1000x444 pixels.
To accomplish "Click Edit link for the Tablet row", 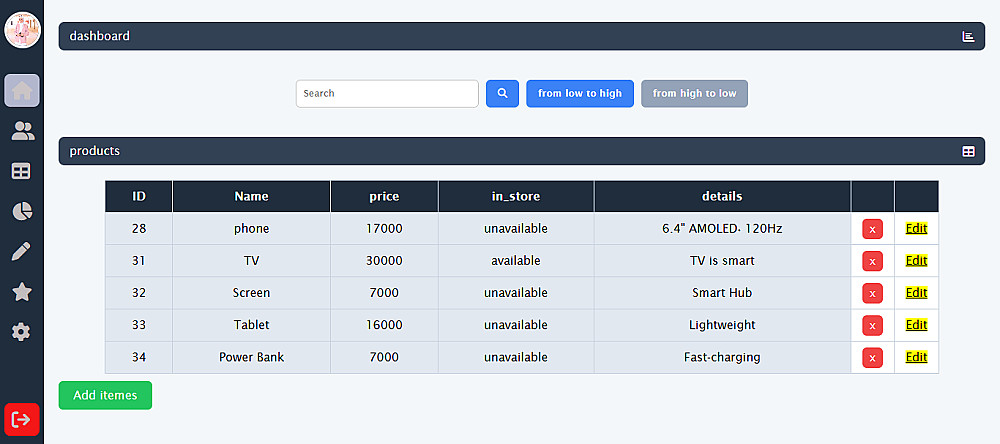I will point(916,325).
